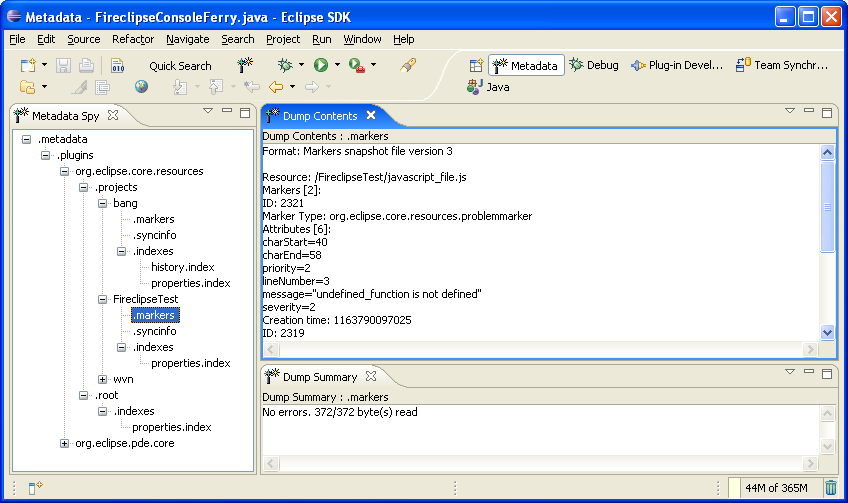Switch to the Debug perspective
Viewport: 848px width, 503px height.
[x=594, y=65]
